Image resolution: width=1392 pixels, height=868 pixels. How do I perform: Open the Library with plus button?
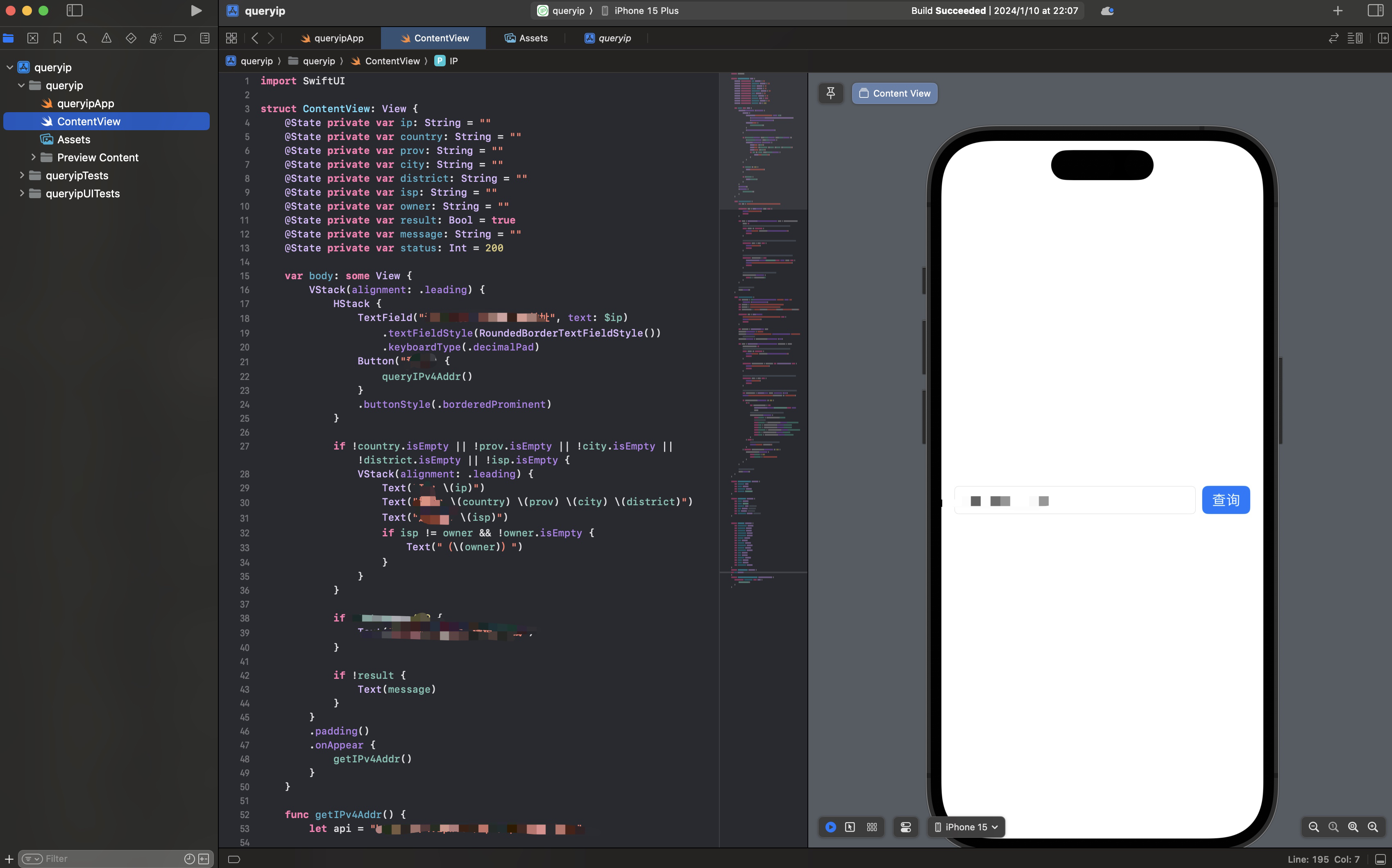click(x=1338, y=10)
